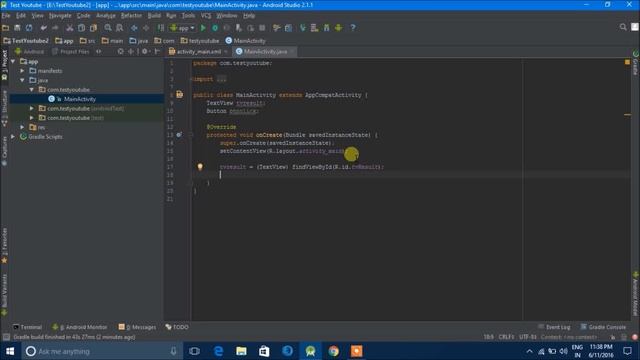Toggle the Android Model side window
The width and height of the screenshot is (640, 360).
[636, 295]
